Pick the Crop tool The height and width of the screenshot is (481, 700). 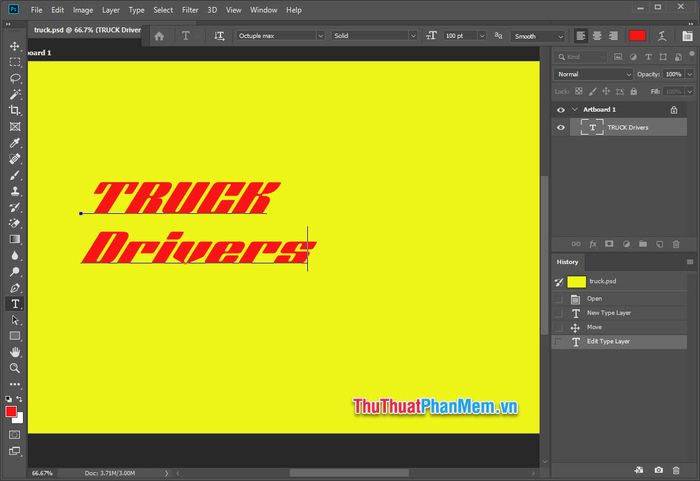click(15, 110)
